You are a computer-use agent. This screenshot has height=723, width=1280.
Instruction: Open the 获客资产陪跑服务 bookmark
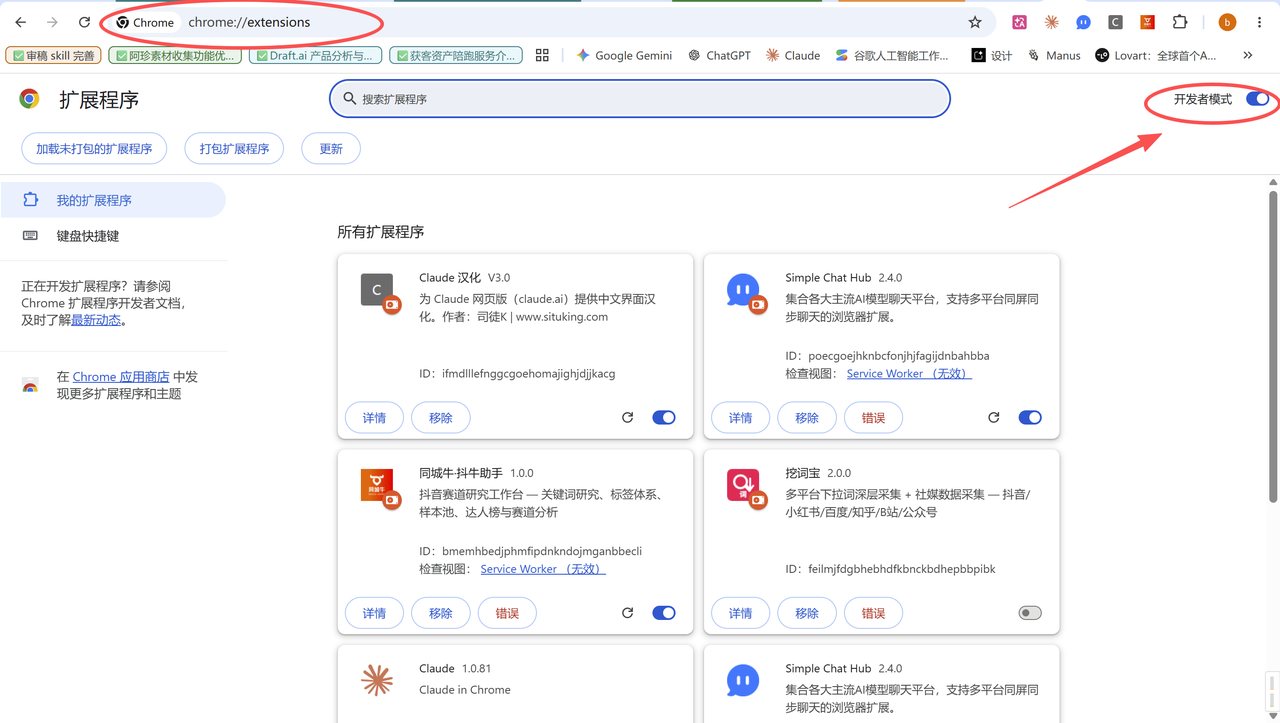(456, 55)
